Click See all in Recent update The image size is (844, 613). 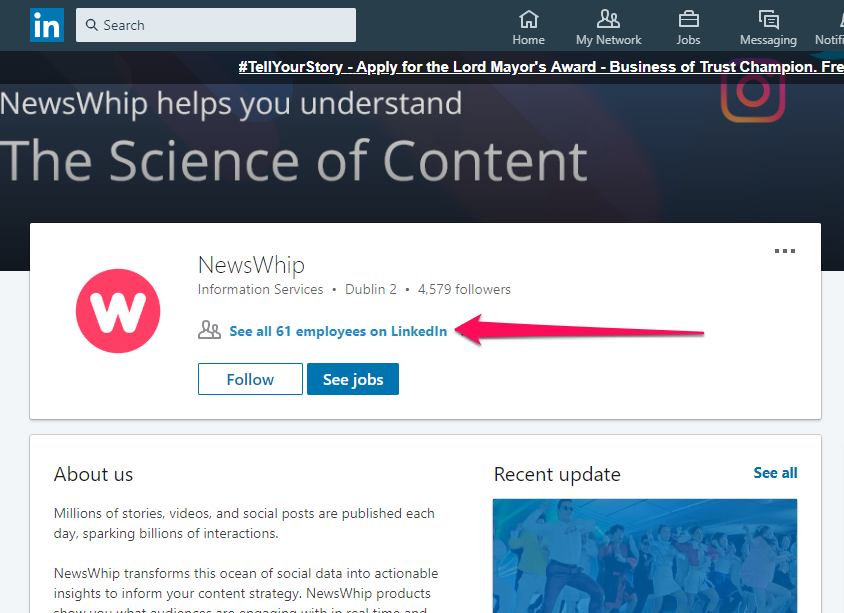pyautogui.click(x=775, y=473)
